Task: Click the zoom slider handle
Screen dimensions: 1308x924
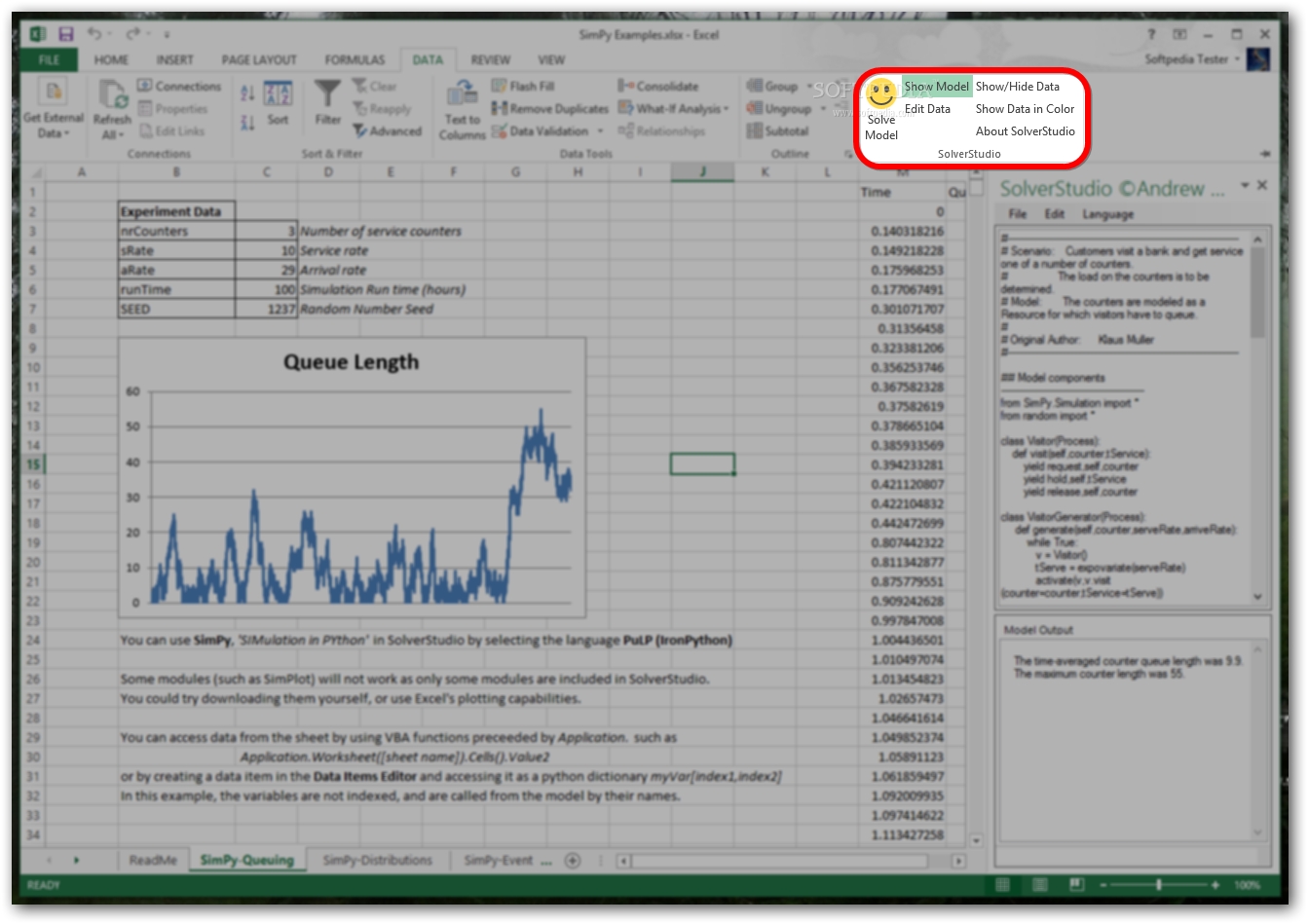Action: point(1158,884)
